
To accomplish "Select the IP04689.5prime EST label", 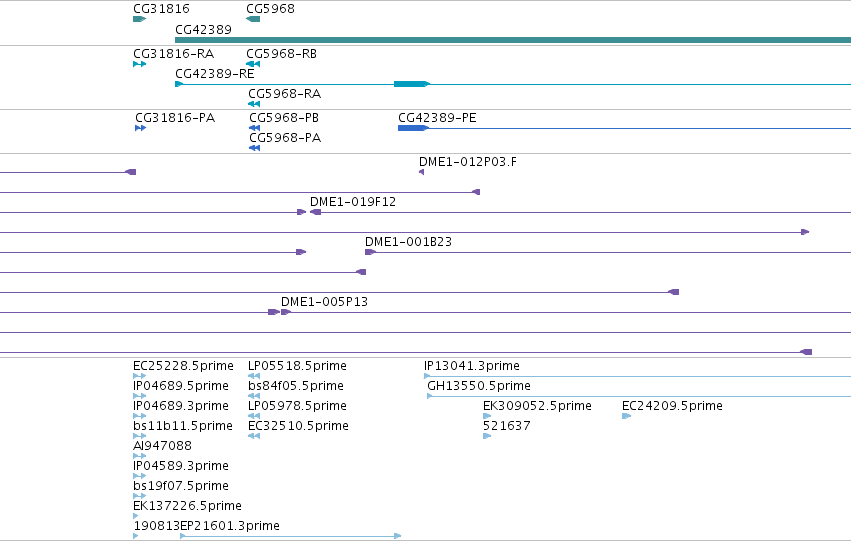I will click(181, 386).
